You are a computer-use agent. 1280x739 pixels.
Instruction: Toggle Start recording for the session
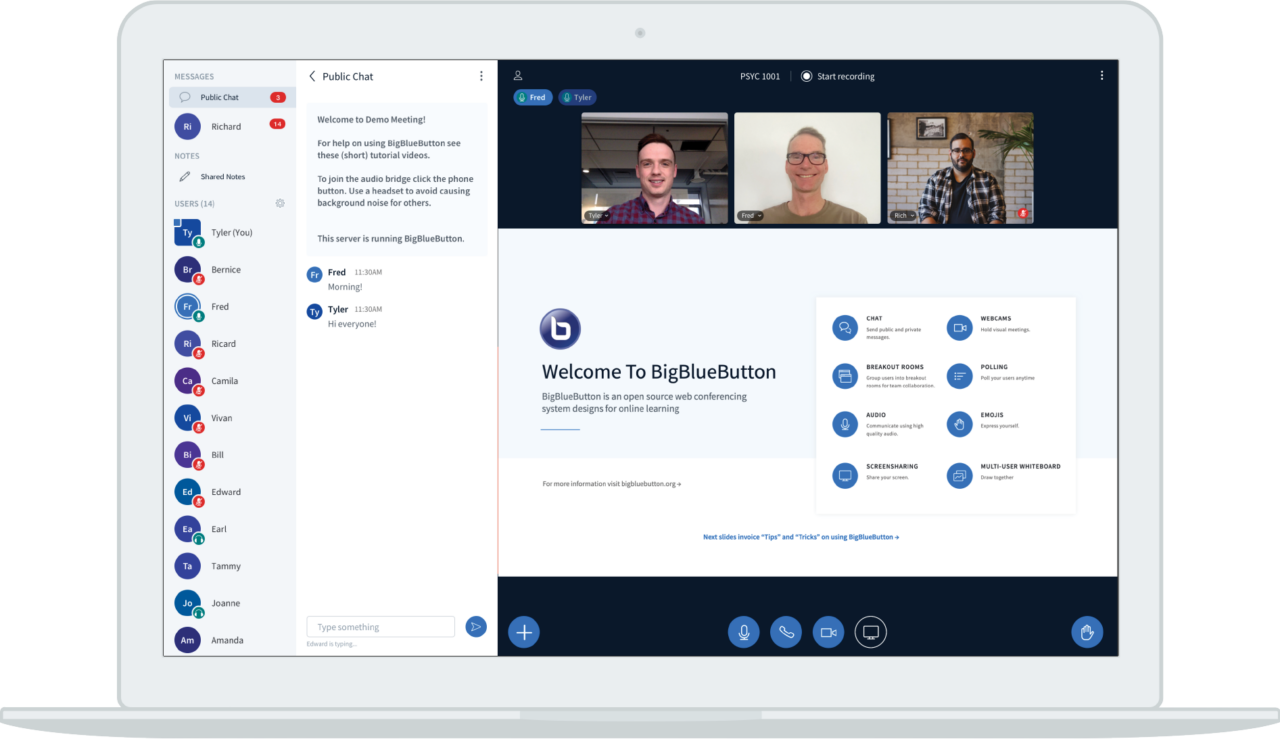838,75
